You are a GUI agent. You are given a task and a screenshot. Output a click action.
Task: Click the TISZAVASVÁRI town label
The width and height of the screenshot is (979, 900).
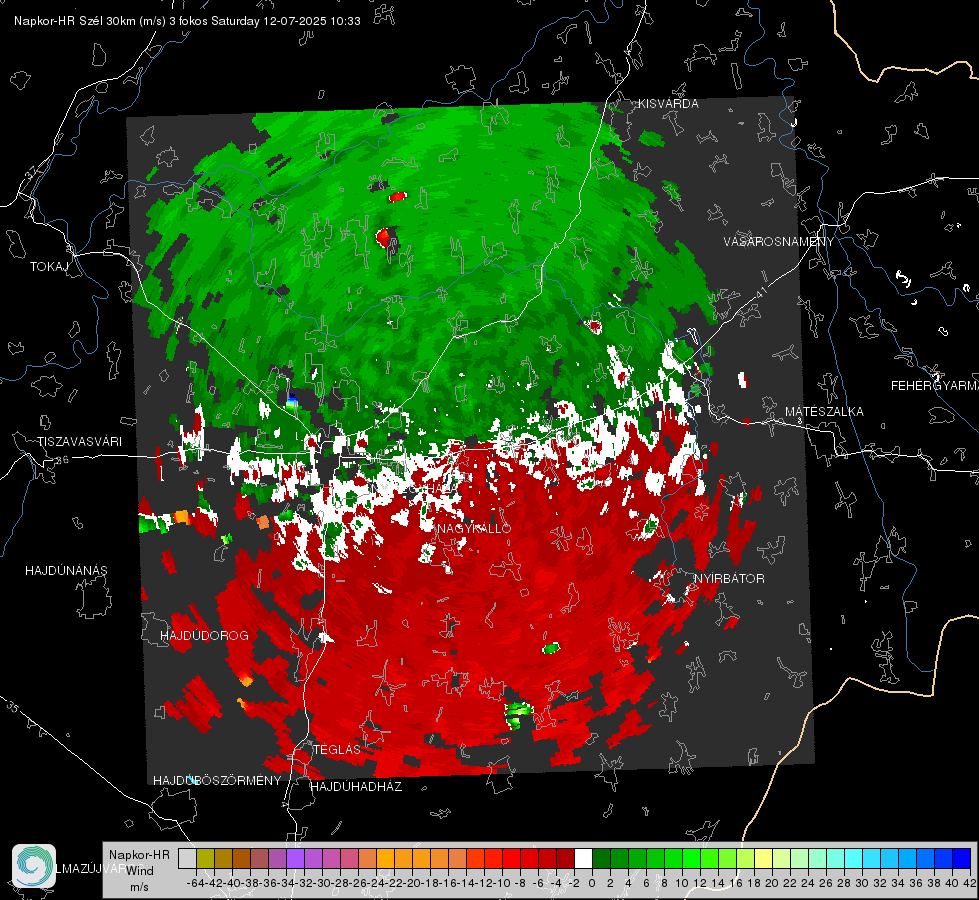(79, 442)
